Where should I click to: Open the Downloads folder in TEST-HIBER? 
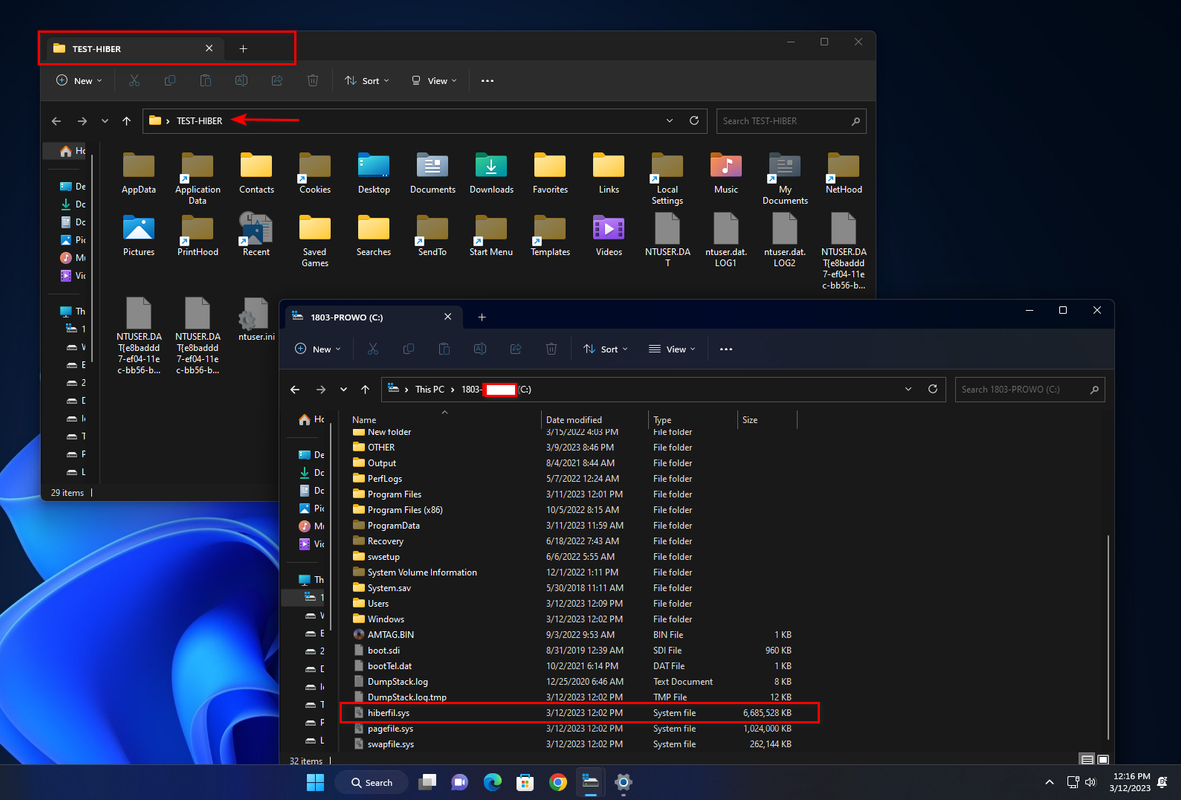491,166
